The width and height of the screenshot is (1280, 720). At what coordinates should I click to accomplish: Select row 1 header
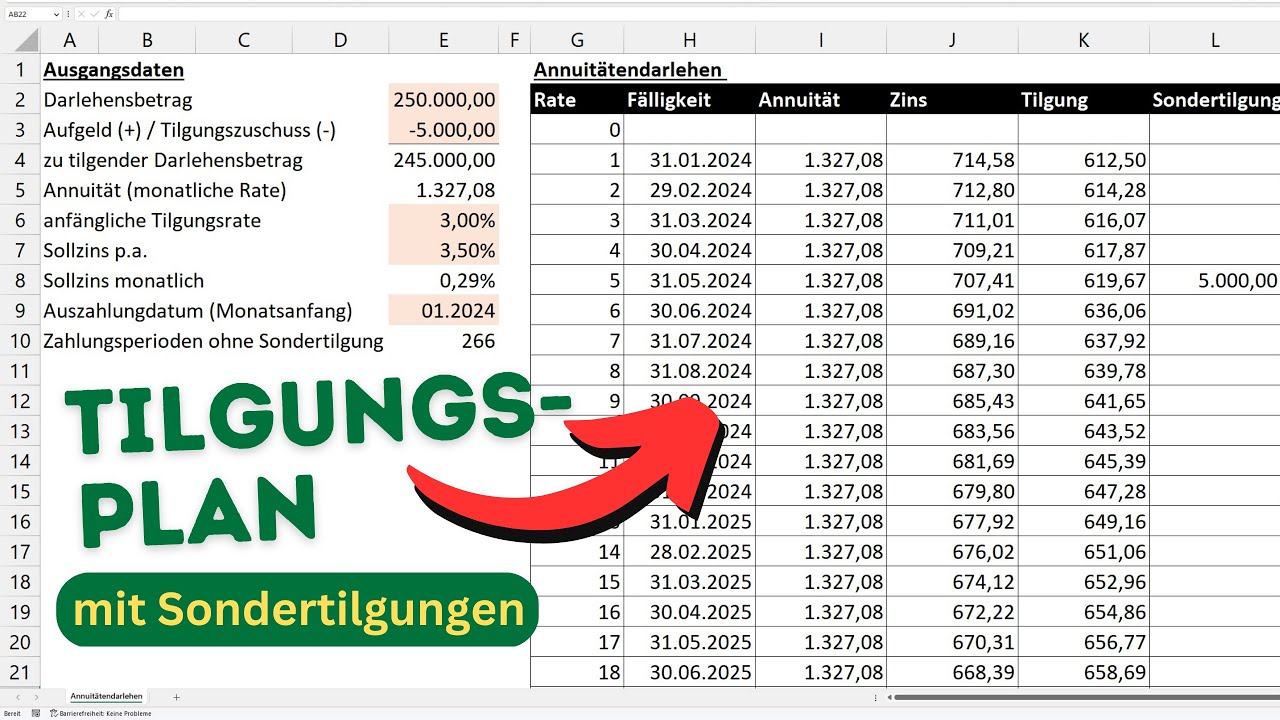19,70
